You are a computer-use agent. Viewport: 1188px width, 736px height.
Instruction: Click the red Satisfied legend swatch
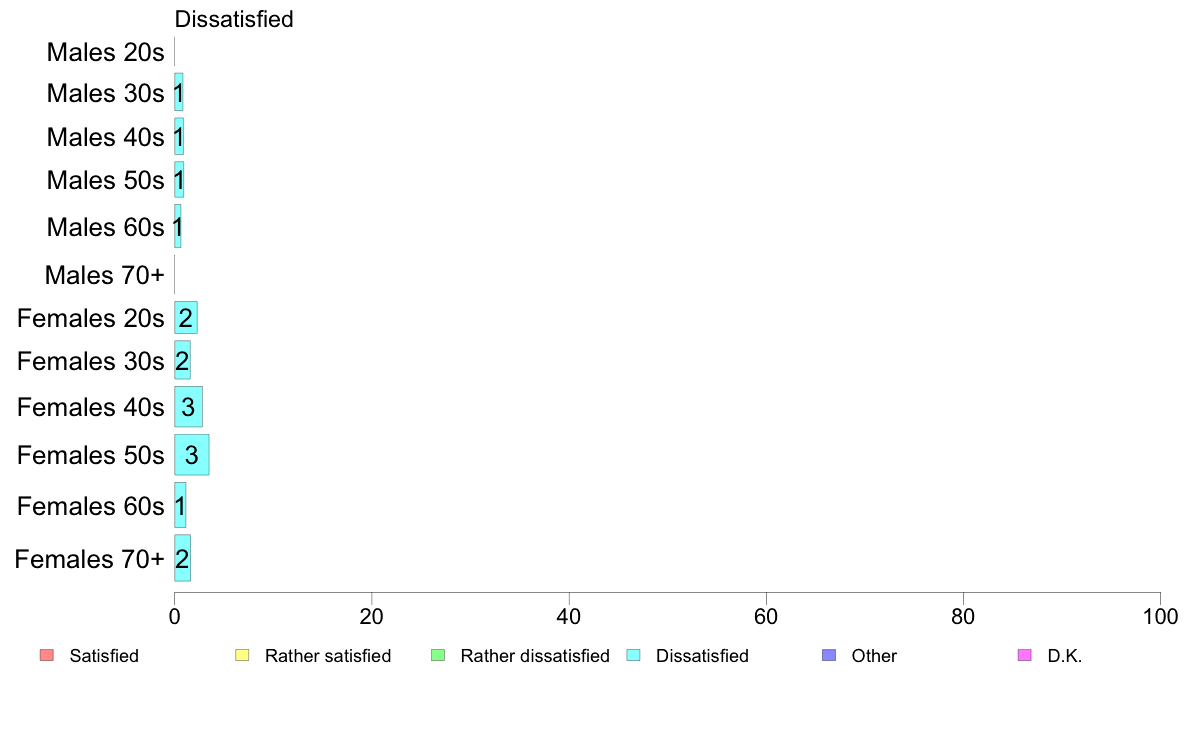46,656
